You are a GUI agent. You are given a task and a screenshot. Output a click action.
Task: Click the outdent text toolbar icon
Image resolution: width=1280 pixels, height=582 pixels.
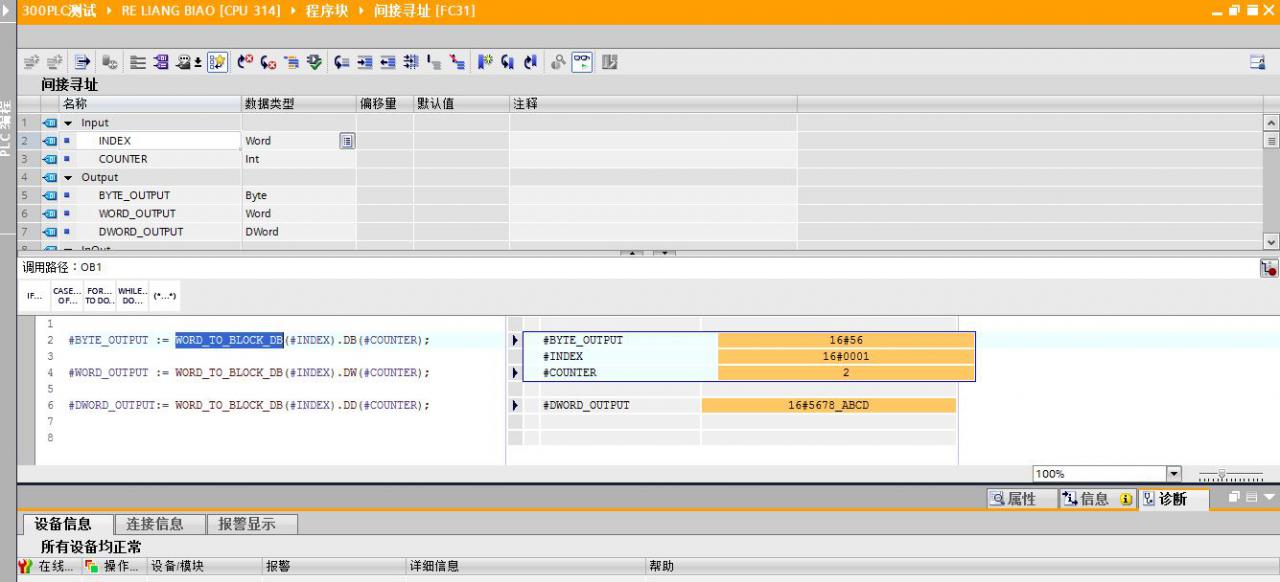[x=388, y=62]
